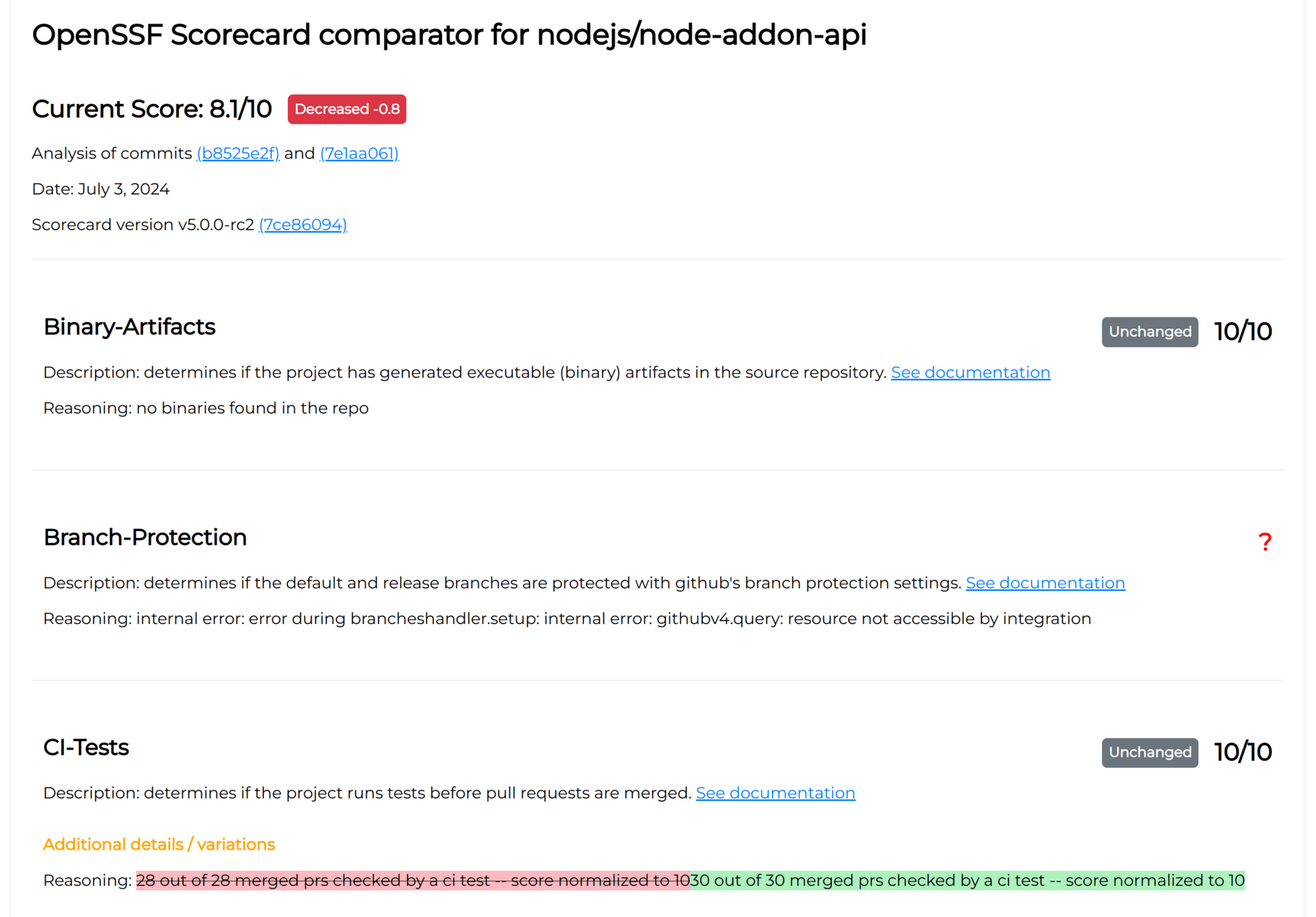Open the b8525e2f commit link
The height and width of the screenshot is (917, 1316).
point(238,154)
